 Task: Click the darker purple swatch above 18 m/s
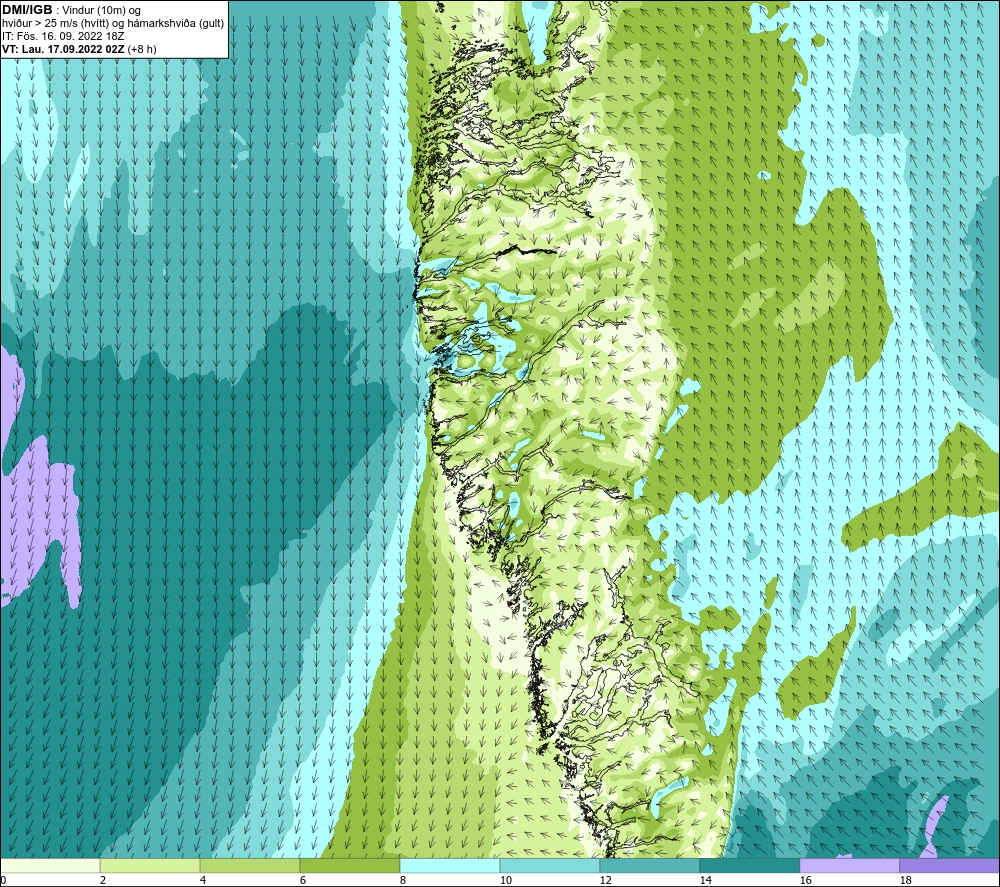click(x=949, y=865)
